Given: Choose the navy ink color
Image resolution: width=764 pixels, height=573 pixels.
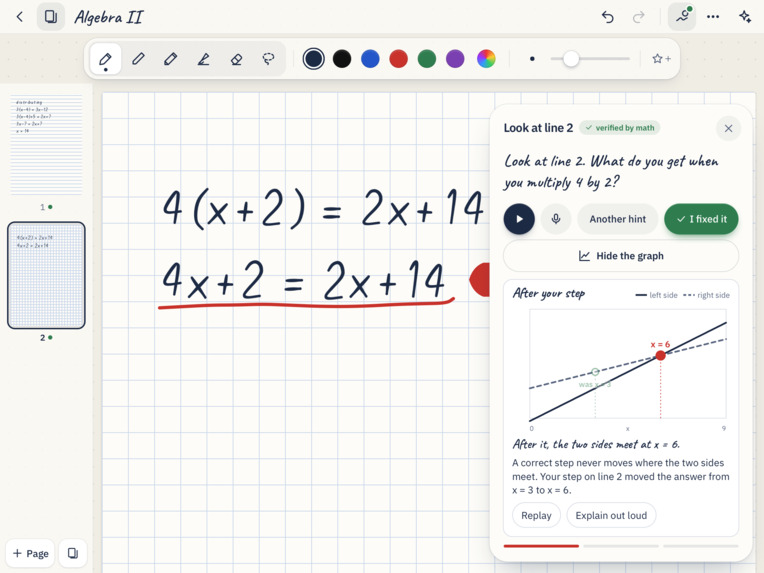Looking at the screenshot, I should pyautogui.click(x=313, y=59).
